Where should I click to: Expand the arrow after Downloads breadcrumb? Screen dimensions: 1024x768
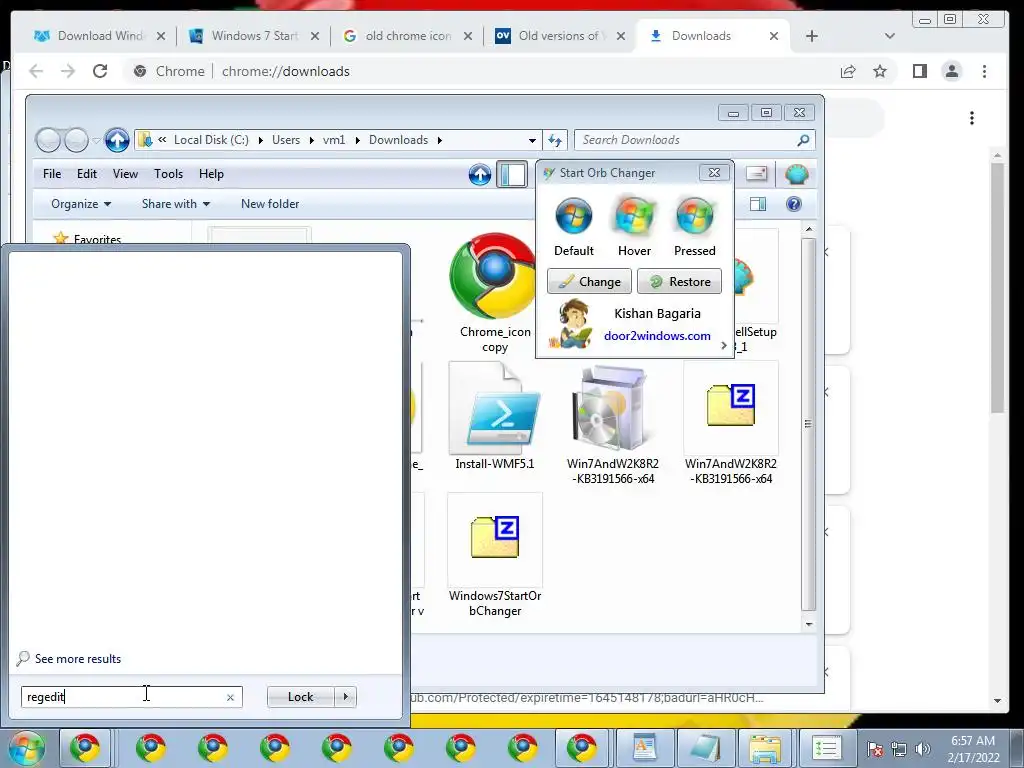click(x=440, y=140)
